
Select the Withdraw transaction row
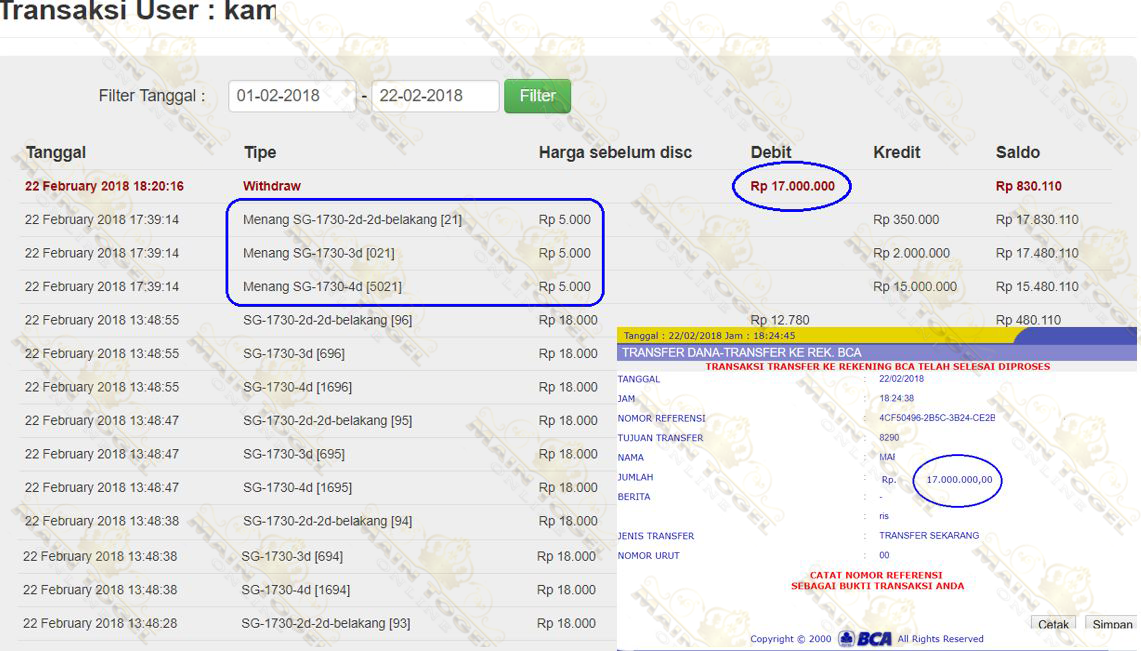(x=272, y=187)
